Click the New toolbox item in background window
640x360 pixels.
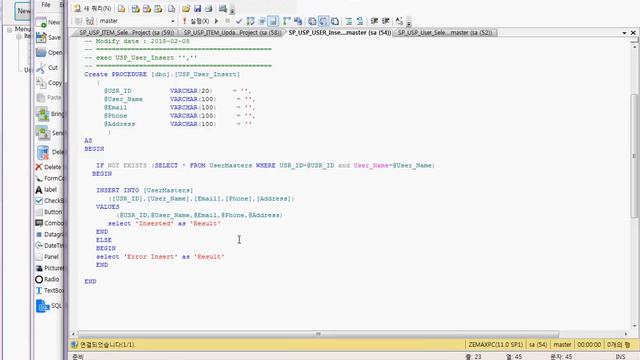tap(48, 22)
